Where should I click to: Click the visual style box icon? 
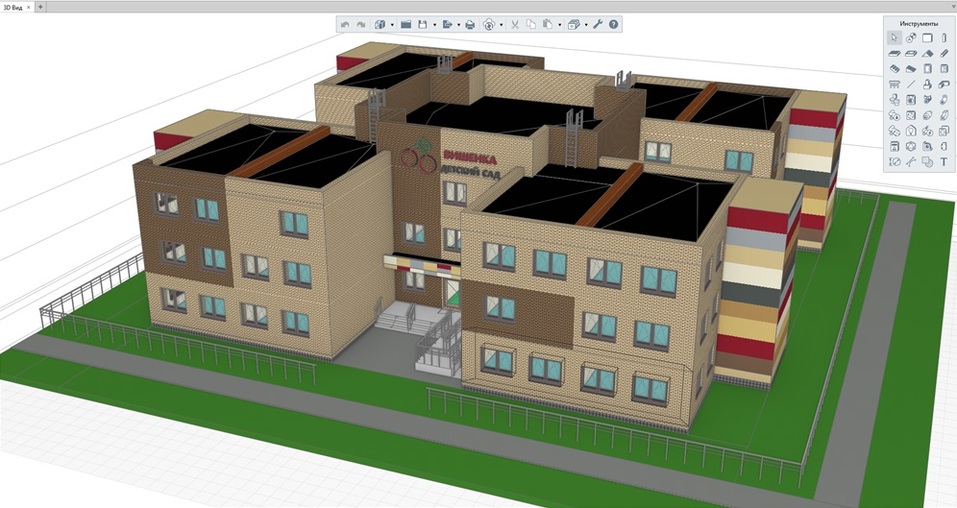(x=574, y=24)
